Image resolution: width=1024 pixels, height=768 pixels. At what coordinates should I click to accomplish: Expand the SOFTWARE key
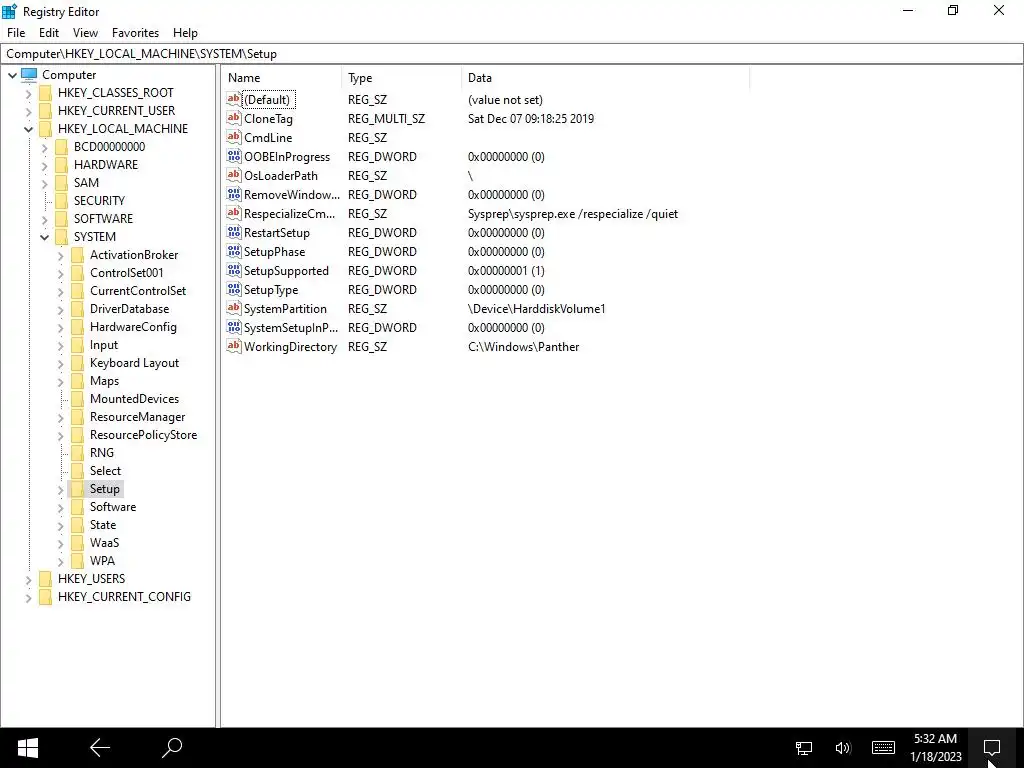[x=44, y=219]
